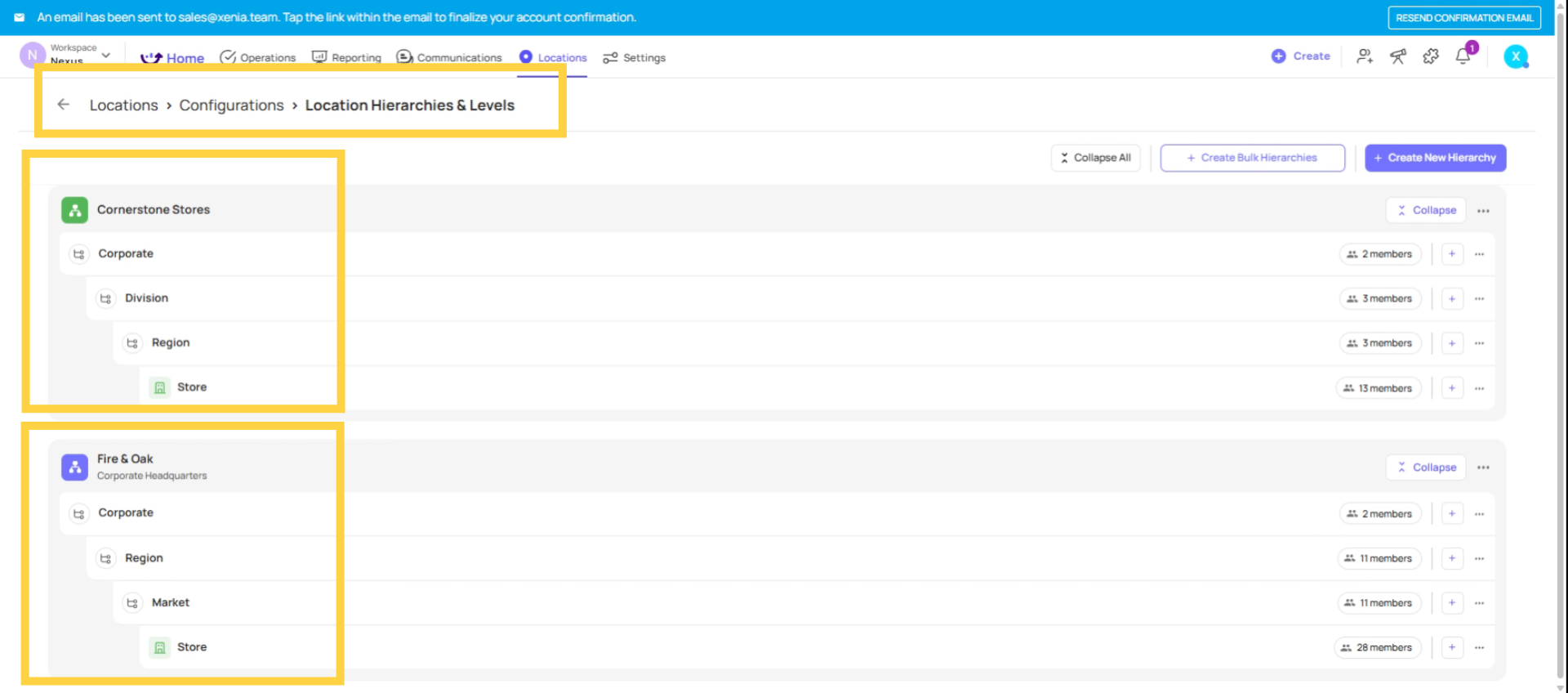
Task: Click Resend Confirmation Email button
Action: [x=1463, y=18]
